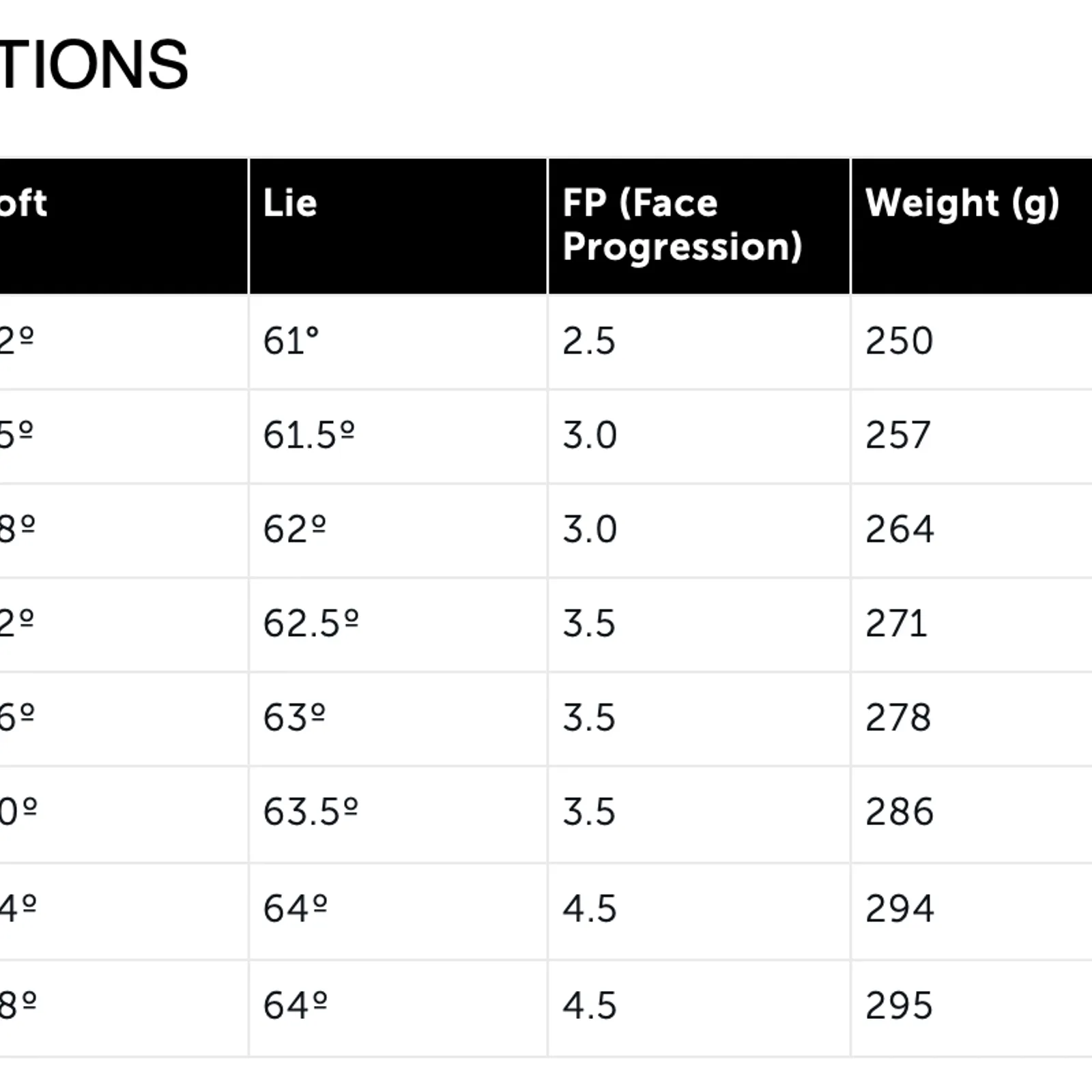The width and height of the screenshot is (1092, 1092).
Task: Click the 2.5 face progression cell
Action: pyautogui.click(x=589, y=341)
